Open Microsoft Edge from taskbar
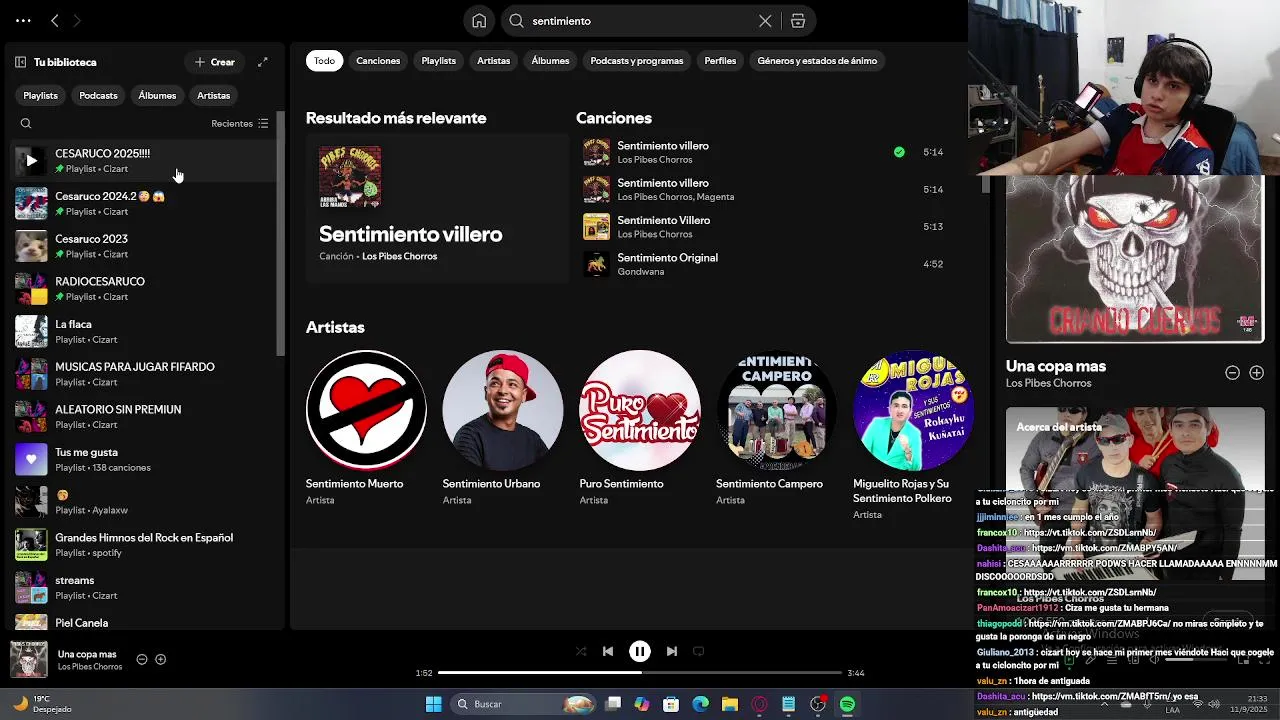The image size is (1280, 720). pos(700,704)
